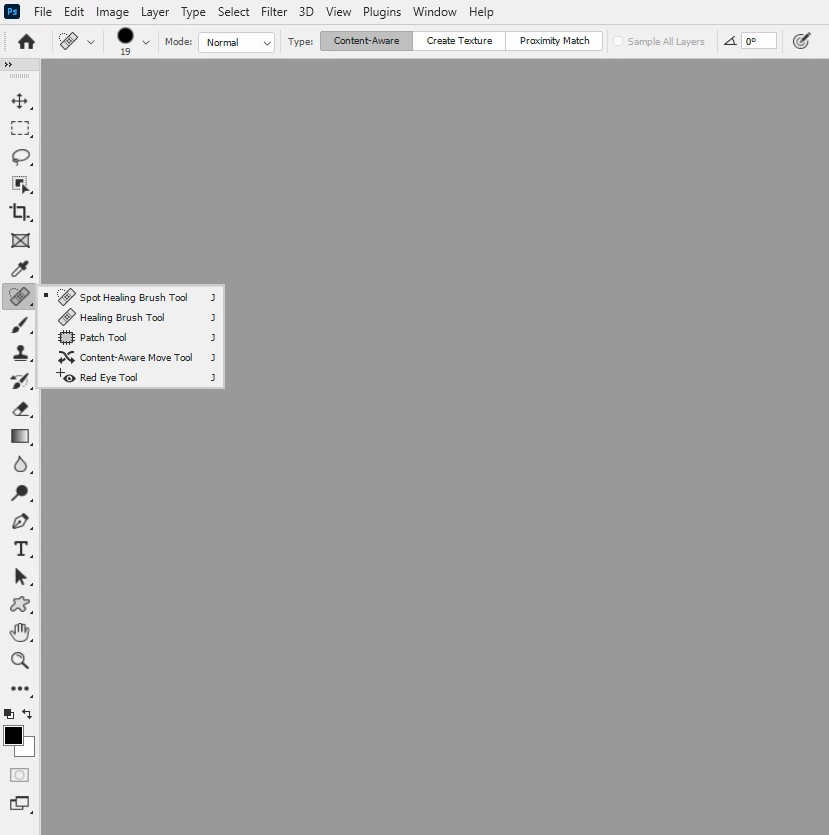Select the History Brush tool

click(x=20, y=380)
